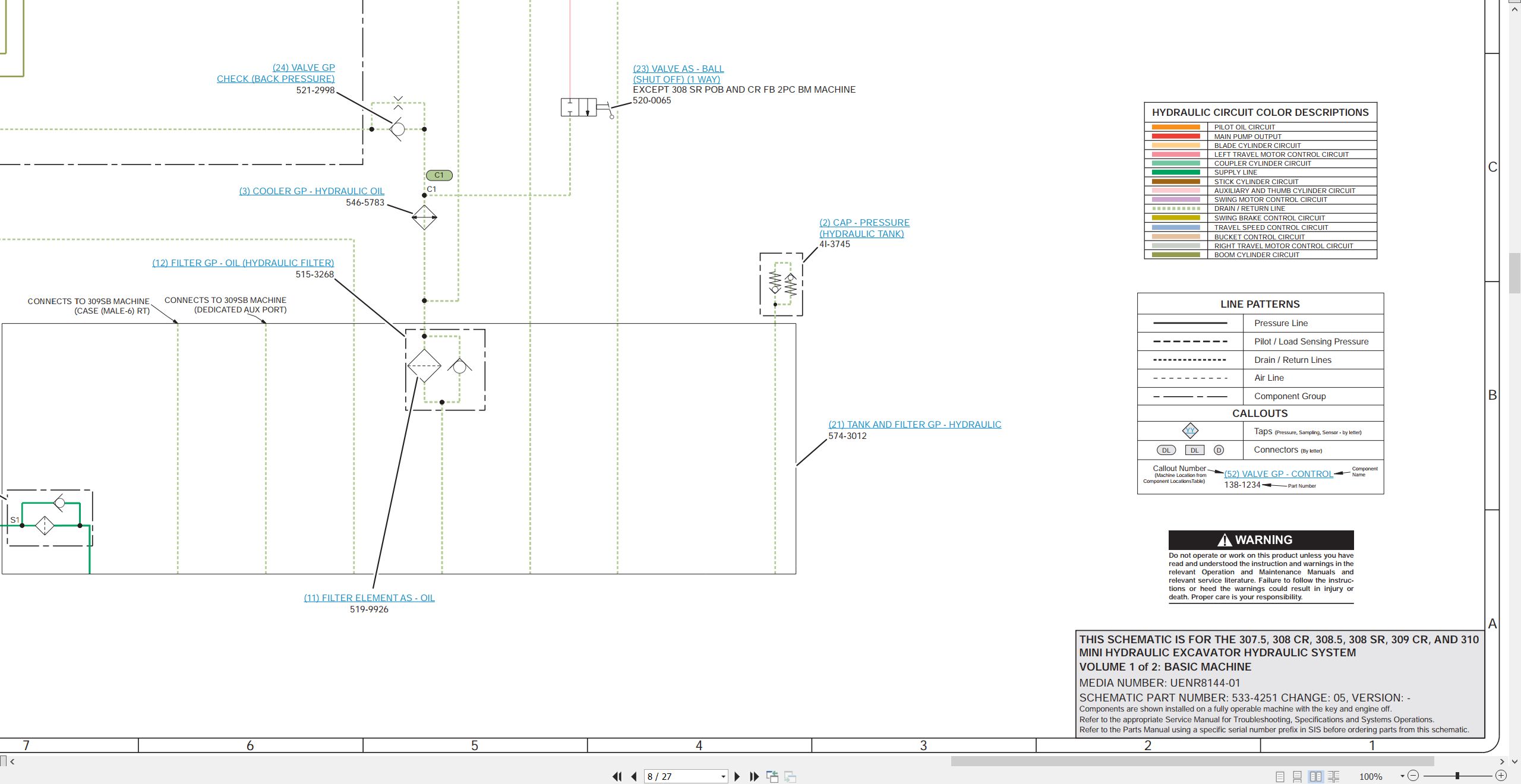This screenshot has width=1521, height=784.
Task: Click the scroll left arrow
Action: pyautogui.click(x=12, y=761)
